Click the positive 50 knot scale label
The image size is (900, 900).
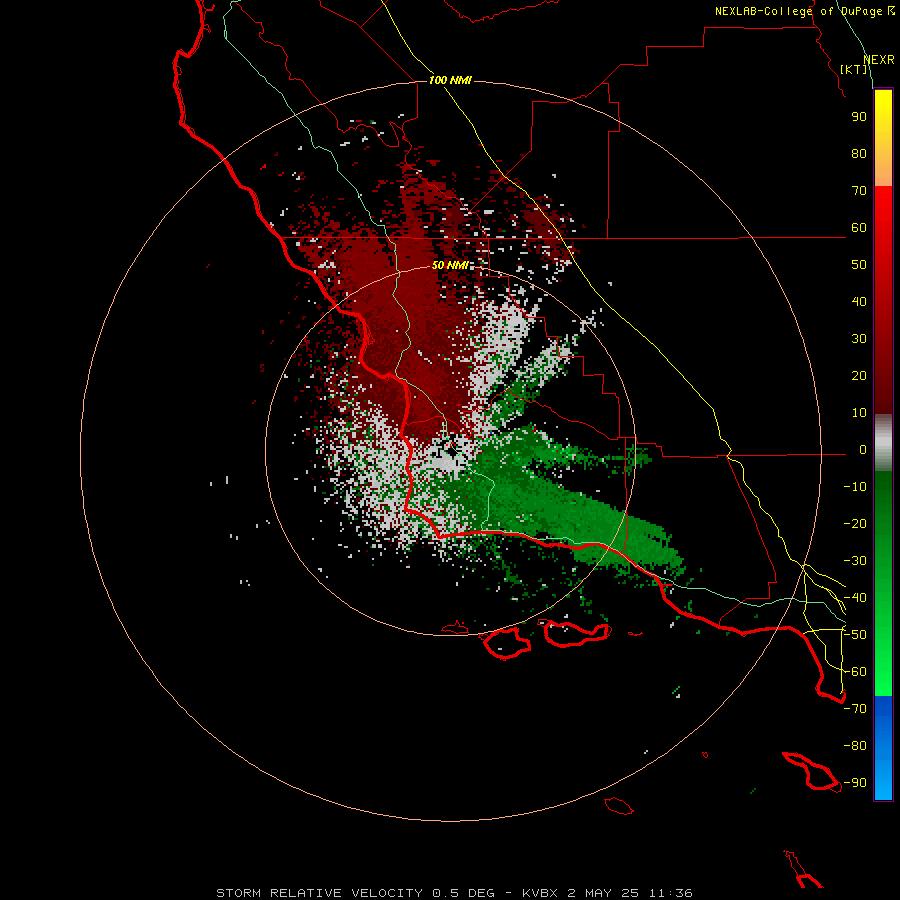[x=859, y=265]
